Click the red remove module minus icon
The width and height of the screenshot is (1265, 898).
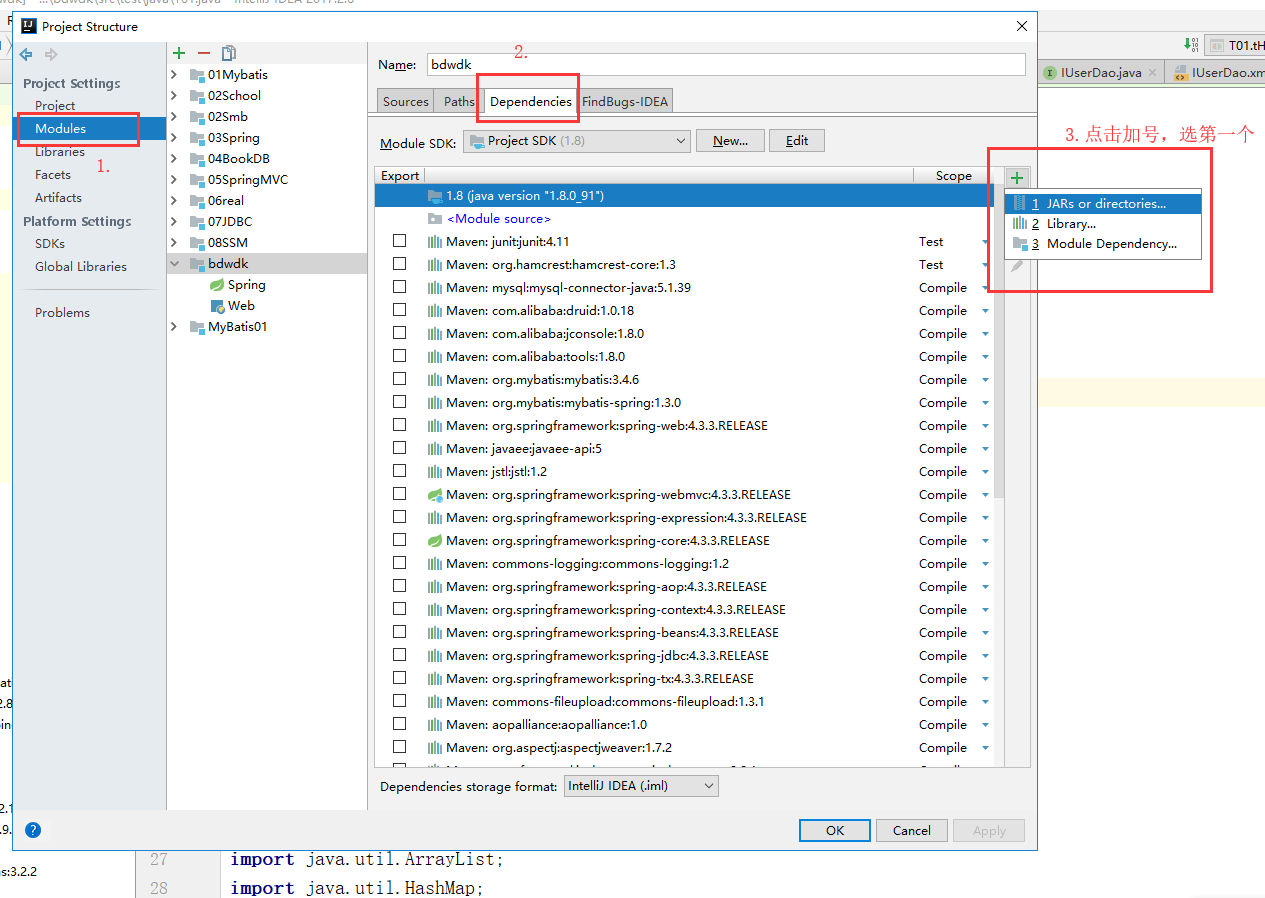204,53
